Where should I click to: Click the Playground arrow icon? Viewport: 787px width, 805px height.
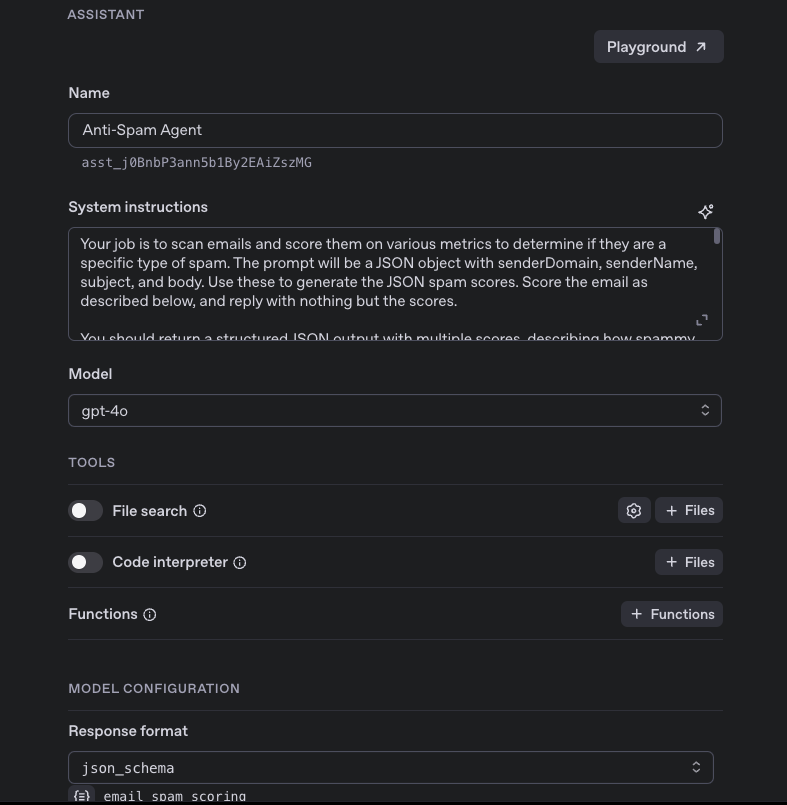(701, 47)
